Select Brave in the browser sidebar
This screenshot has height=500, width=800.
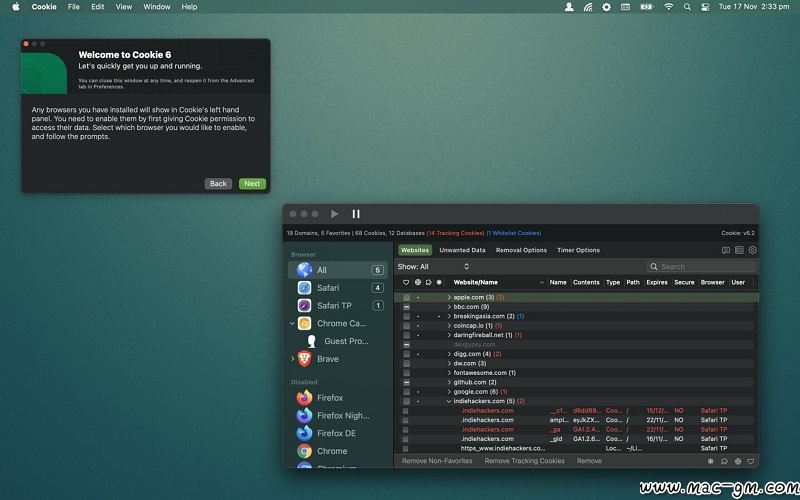click(338, 359)
